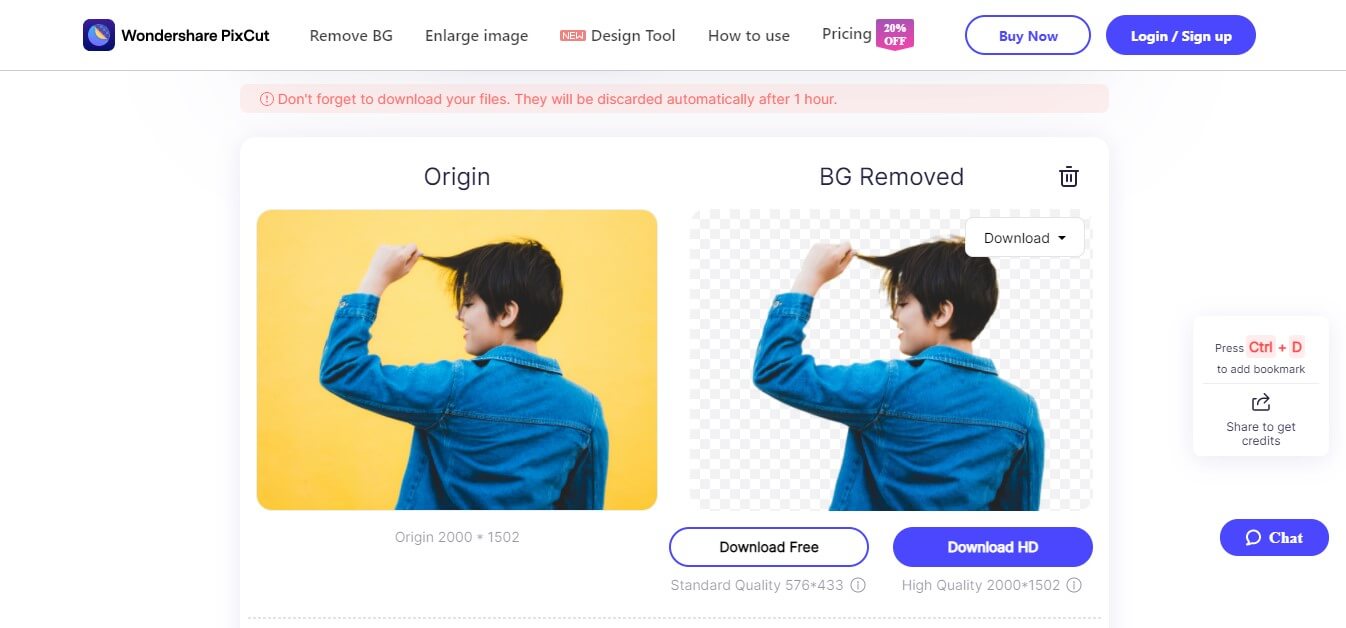Click the Login / Sign up button

tap(1180, 36)
